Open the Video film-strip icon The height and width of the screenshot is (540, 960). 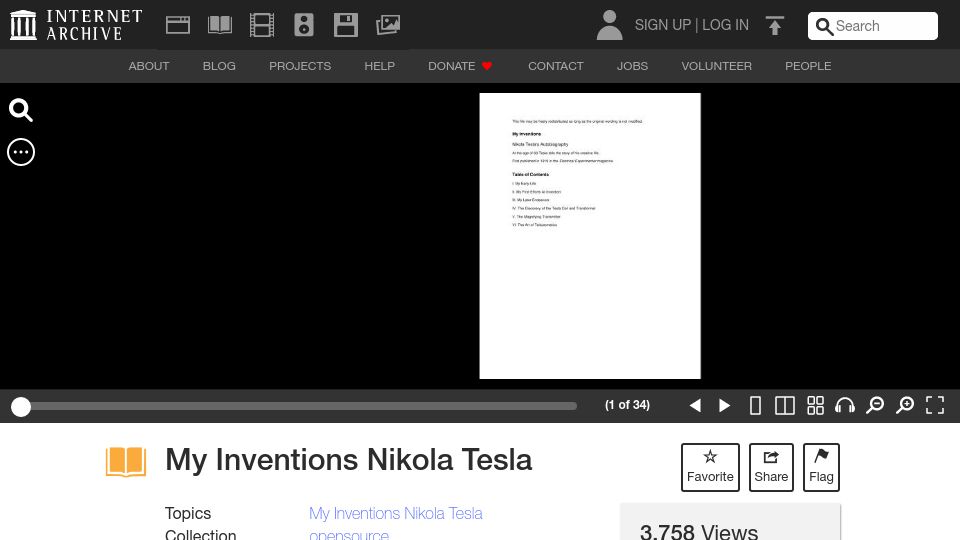[262, 25]
